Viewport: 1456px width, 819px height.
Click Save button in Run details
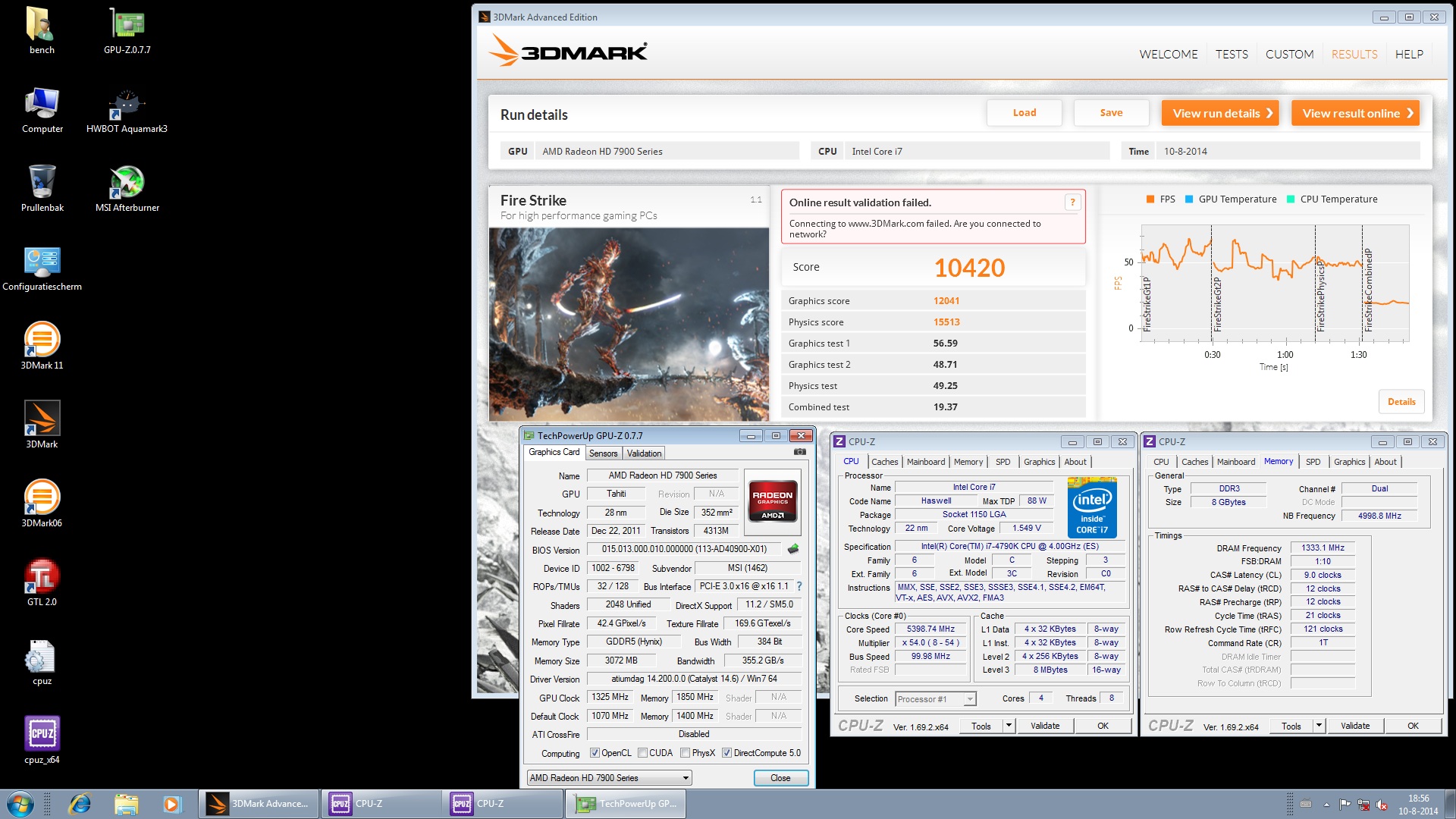point(1111,113)
